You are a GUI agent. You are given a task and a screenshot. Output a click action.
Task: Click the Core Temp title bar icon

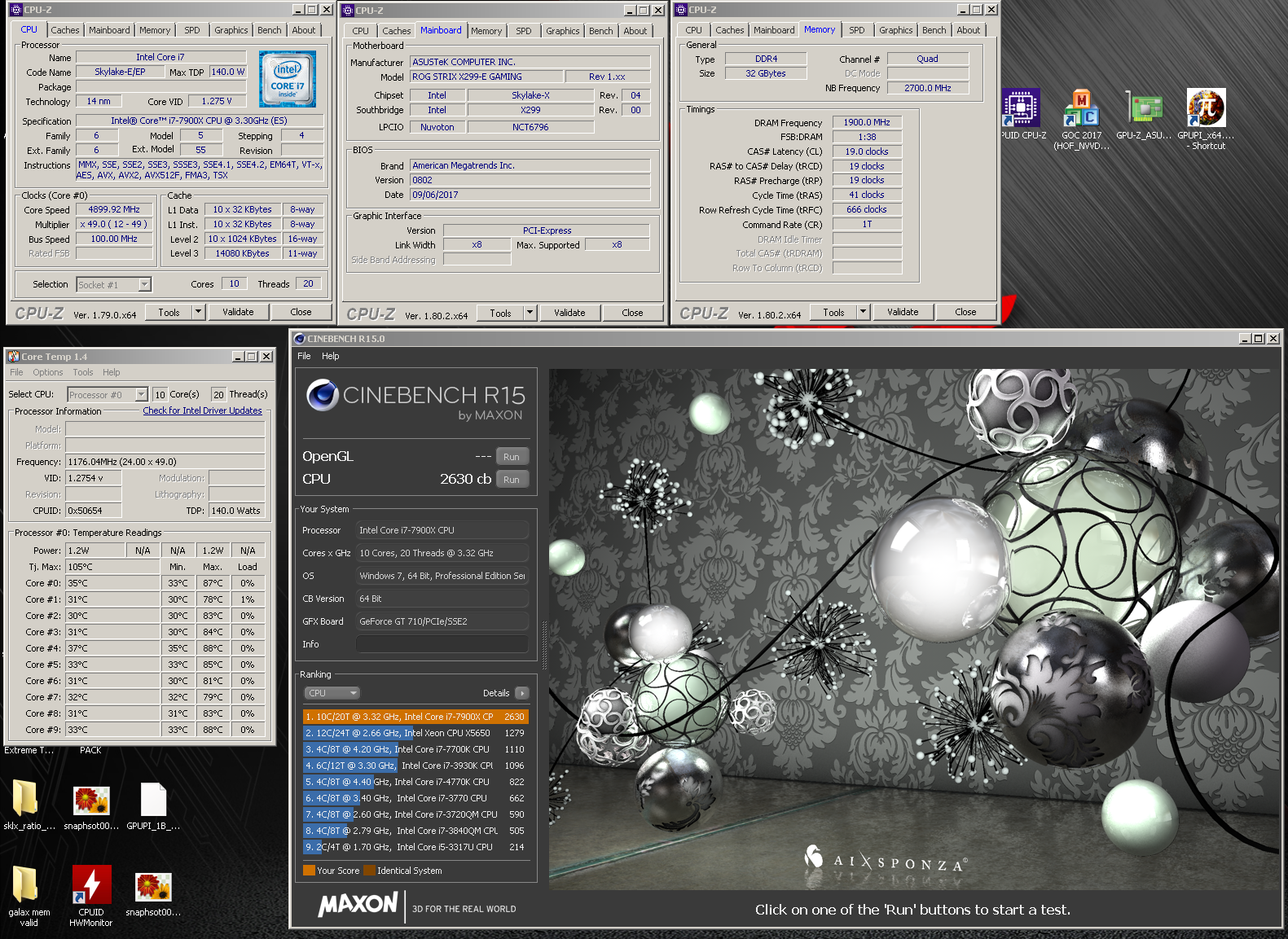(x=13, y=357)
